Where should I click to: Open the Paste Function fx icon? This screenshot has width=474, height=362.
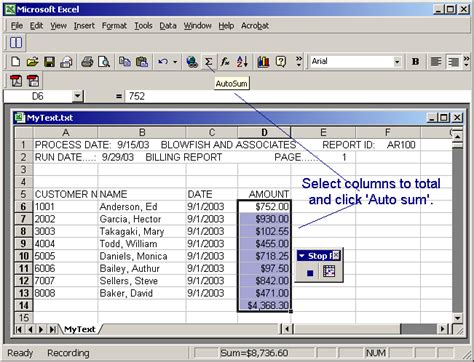point(225,62)
